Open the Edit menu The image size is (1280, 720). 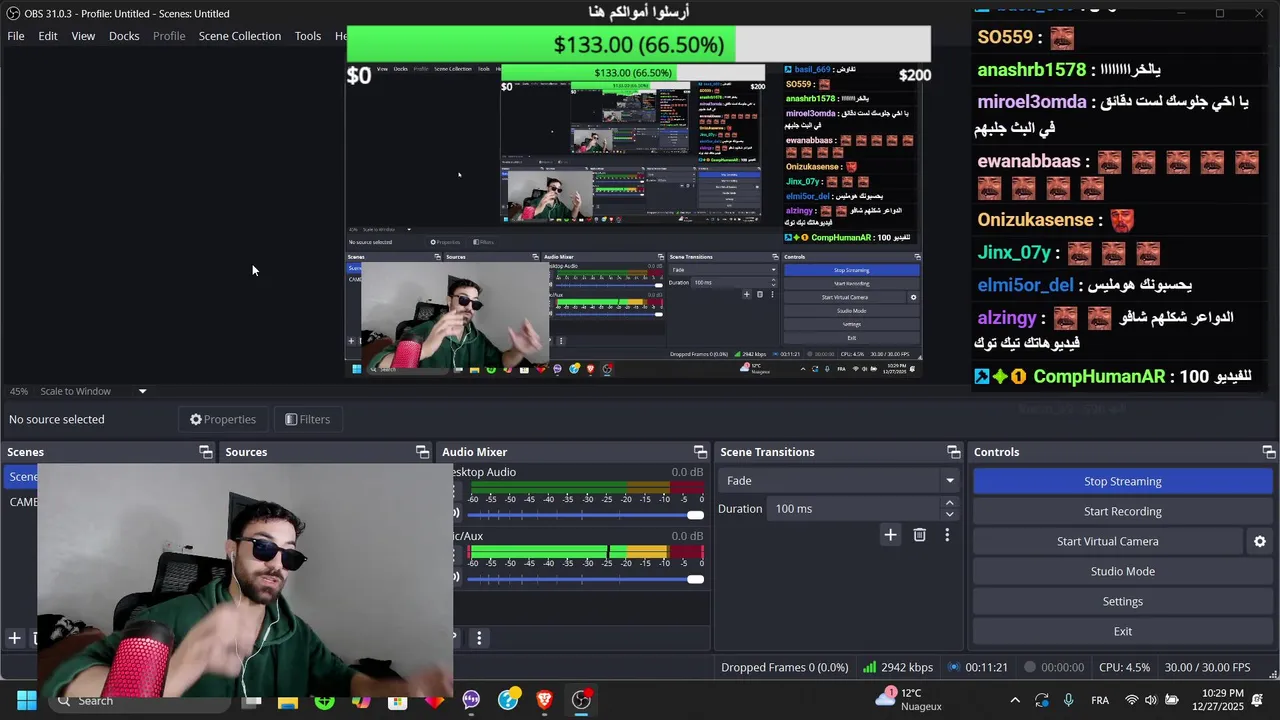[x=48, y=36]
